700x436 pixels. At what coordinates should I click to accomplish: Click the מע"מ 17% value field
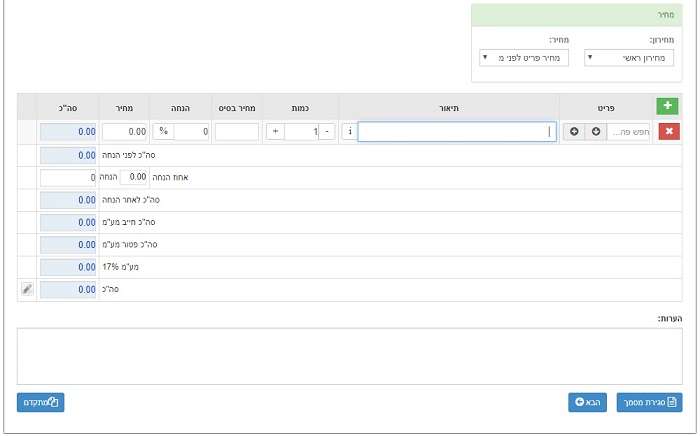point(68,267)
